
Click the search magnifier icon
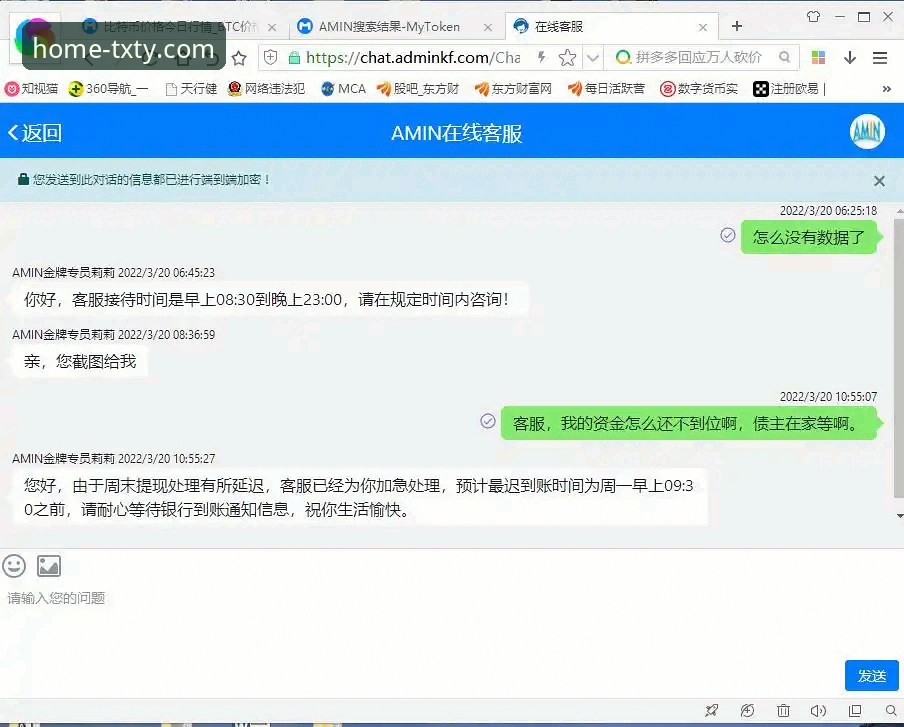pos(784,57)
